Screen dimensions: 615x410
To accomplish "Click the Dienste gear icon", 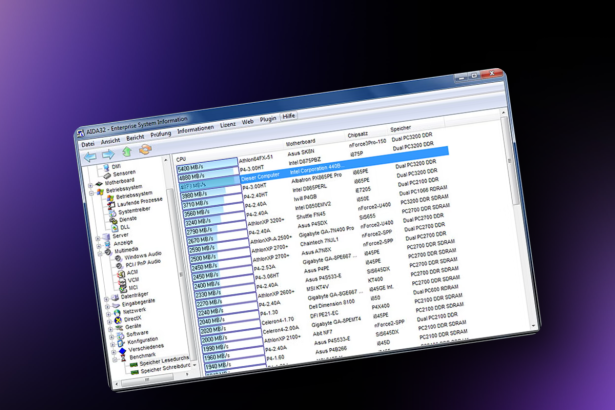I will (114, 221).
